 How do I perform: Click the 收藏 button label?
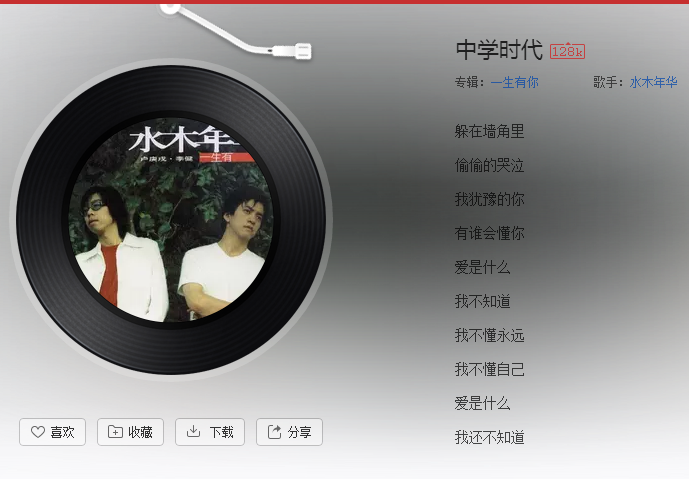140,432
